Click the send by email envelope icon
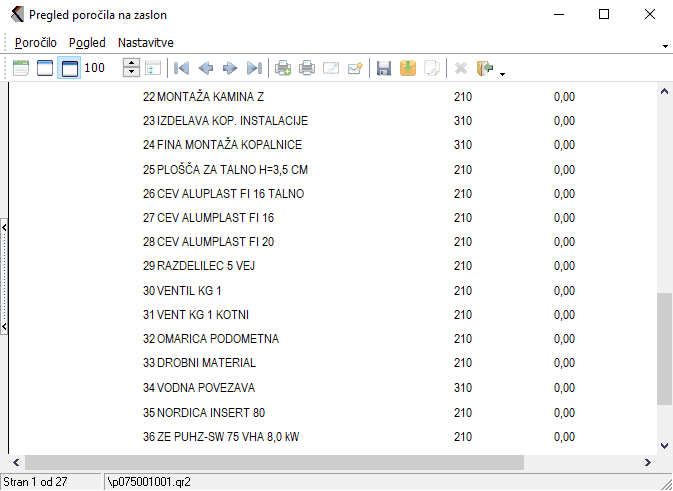 click(x=332, y=68)
